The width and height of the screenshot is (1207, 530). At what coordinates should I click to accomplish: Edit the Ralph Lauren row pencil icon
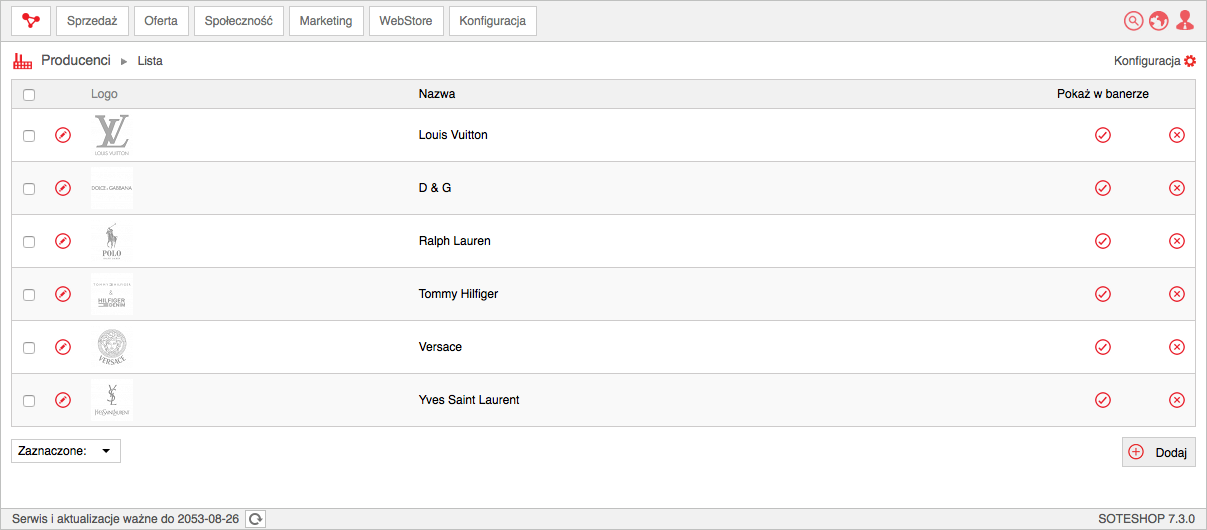[63, 241]
